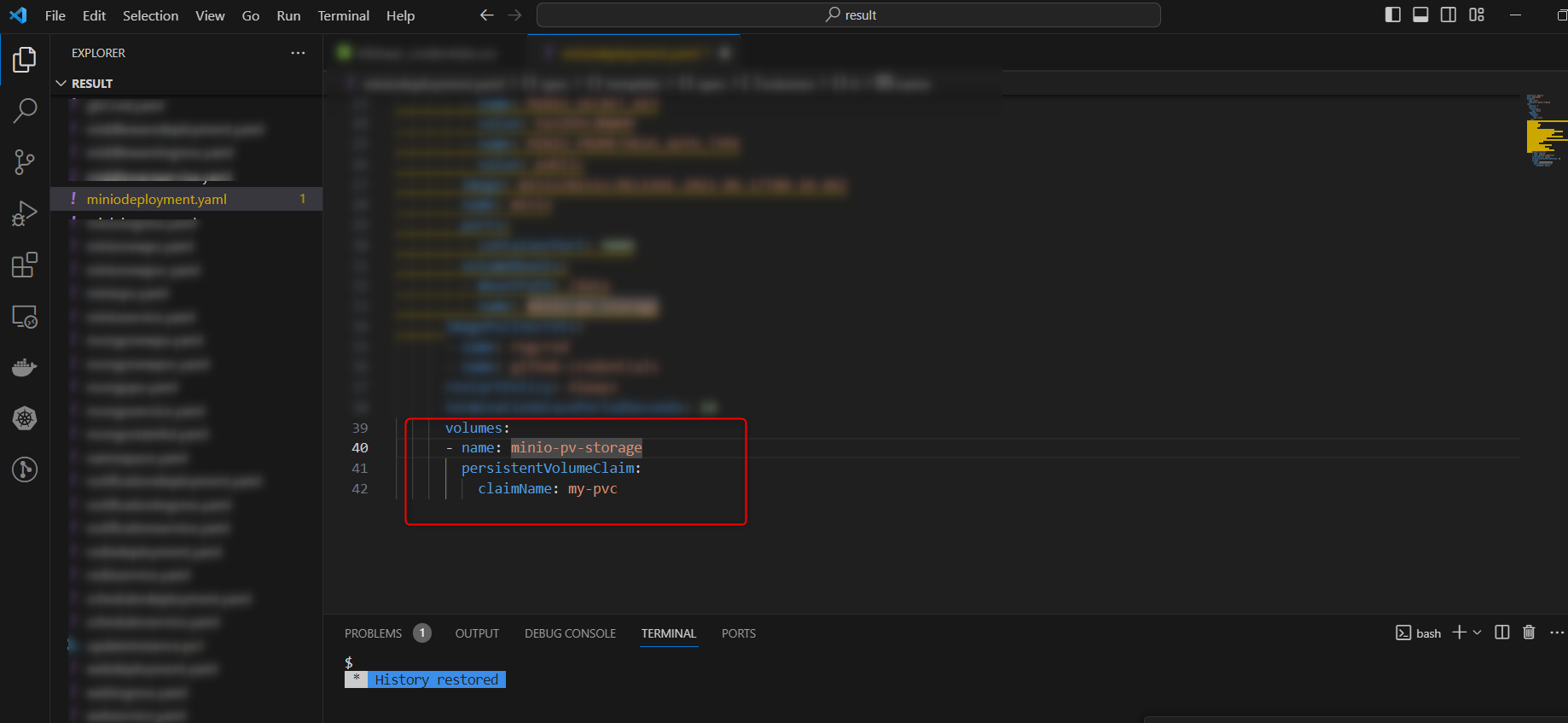
Task: Click line number 41 in the gutter
Action: pyautogui.click(x=360, y=469)
